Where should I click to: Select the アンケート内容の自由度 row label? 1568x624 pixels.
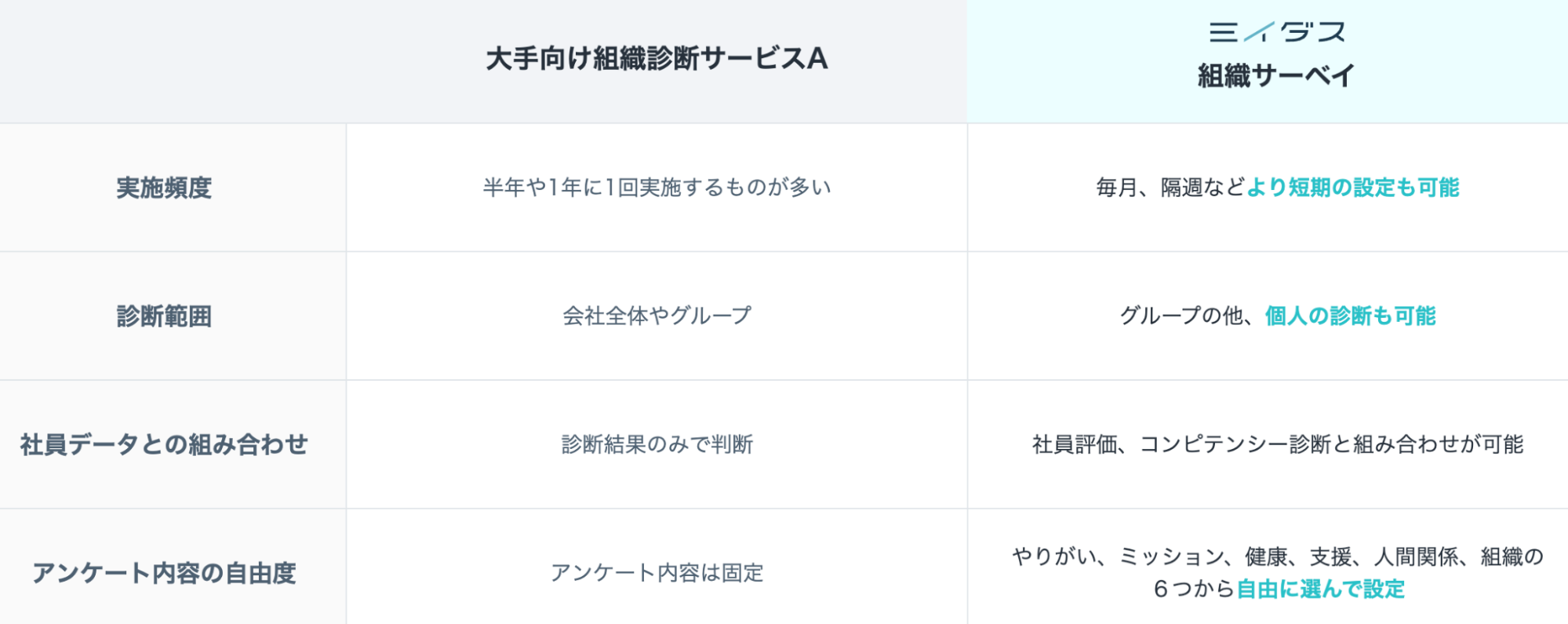(164, 573)
